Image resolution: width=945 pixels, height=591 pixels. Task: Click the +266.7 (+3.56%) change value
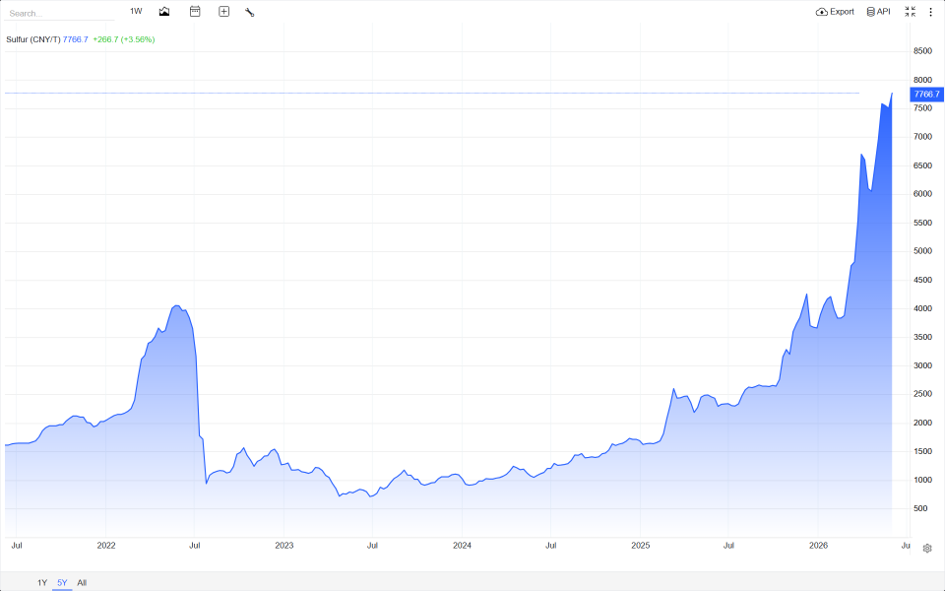click(124, 39)
